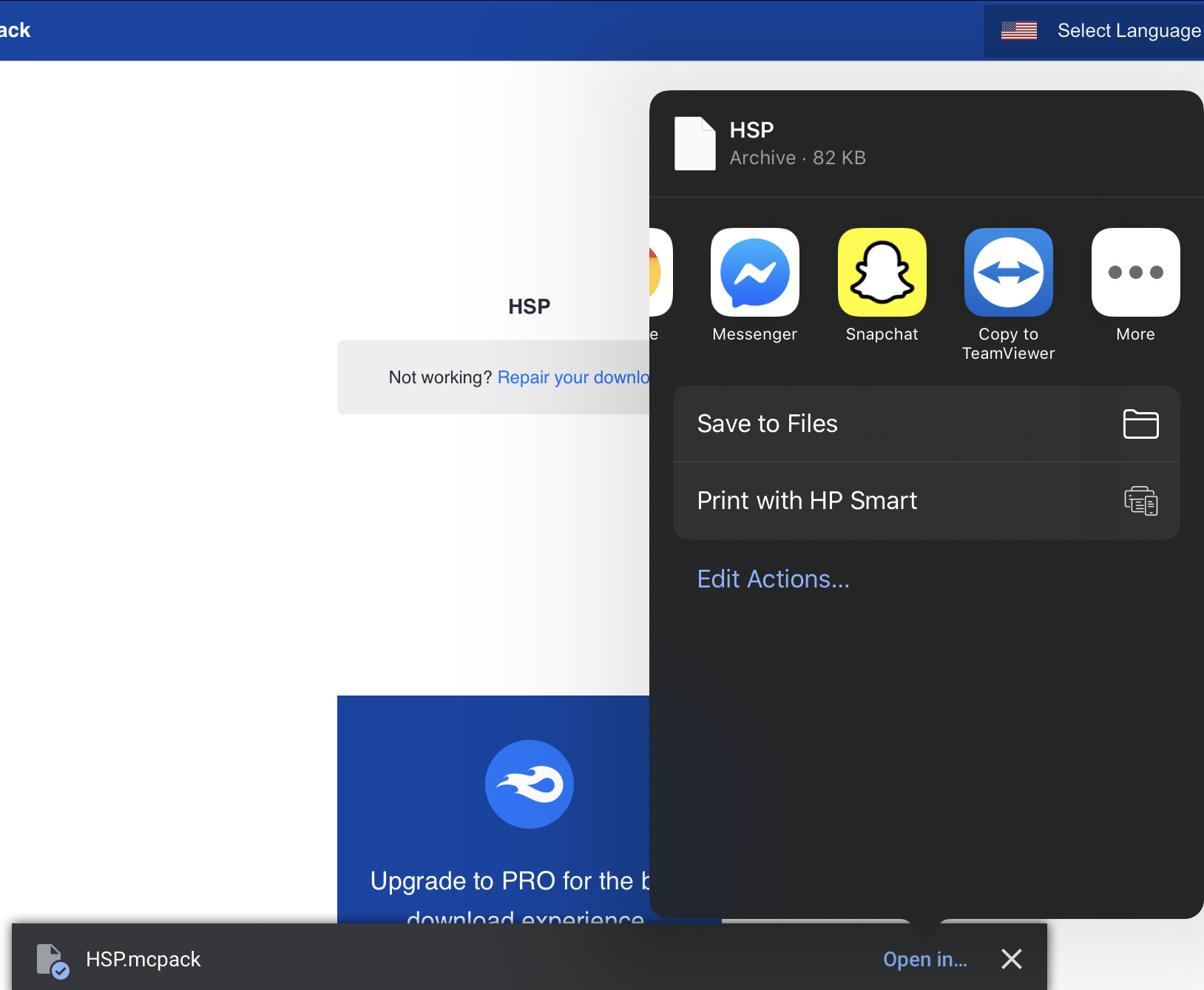Share the file to Snapchat
This screenshot has width=1204, height=990.
882,272
